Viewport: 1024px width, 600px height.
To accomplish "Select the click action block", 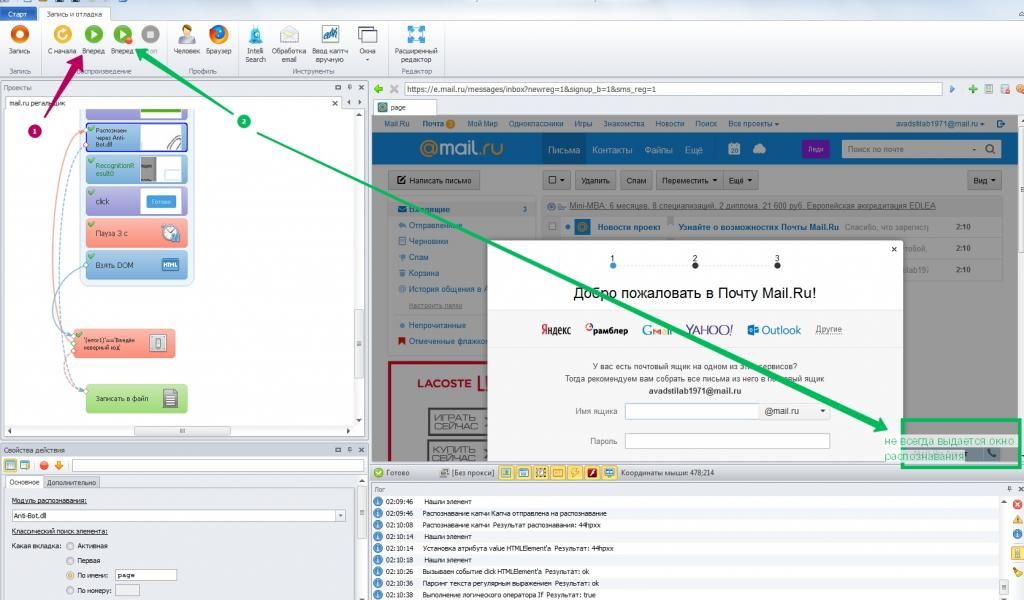I will tap(136, 201).
